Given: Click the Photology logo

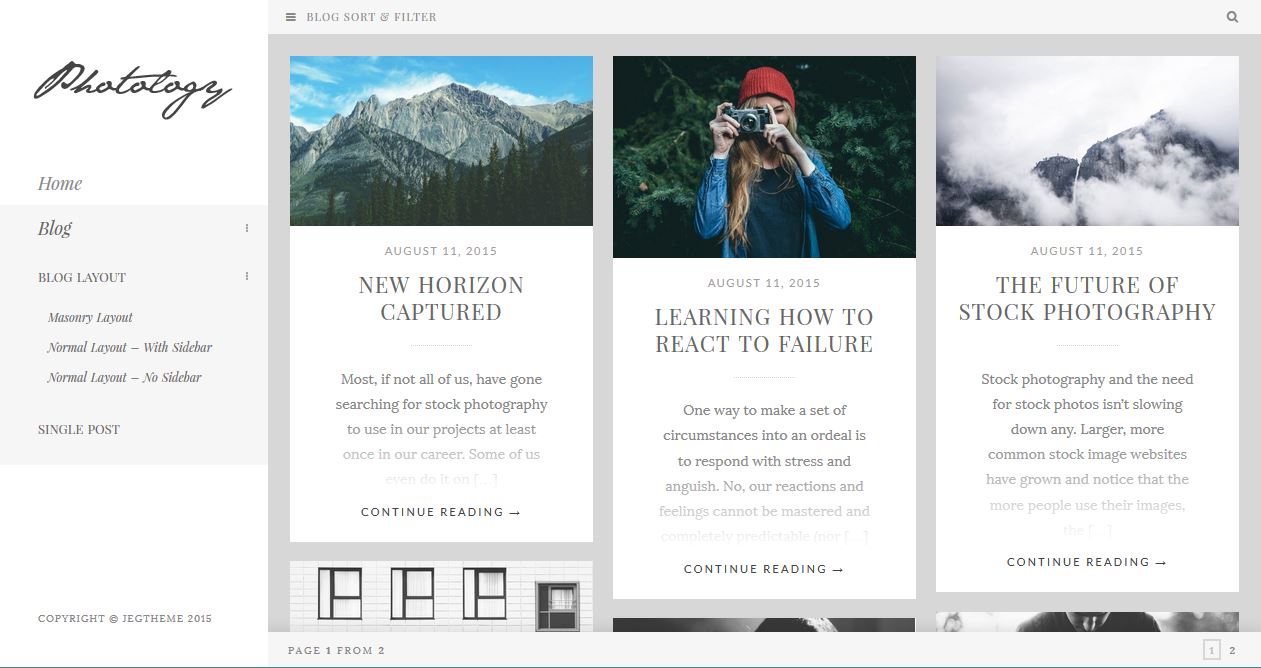Looking at the screenshot, I should pos(133,91).
